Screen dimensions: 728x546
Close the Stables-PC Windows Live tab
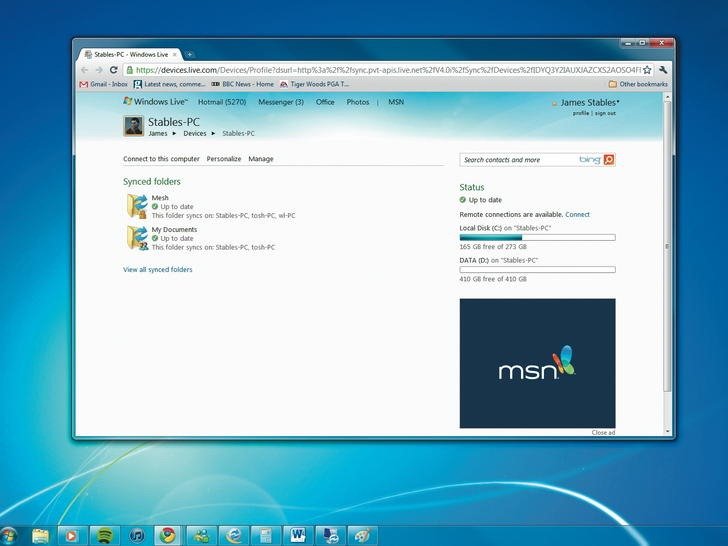(175, 55)
